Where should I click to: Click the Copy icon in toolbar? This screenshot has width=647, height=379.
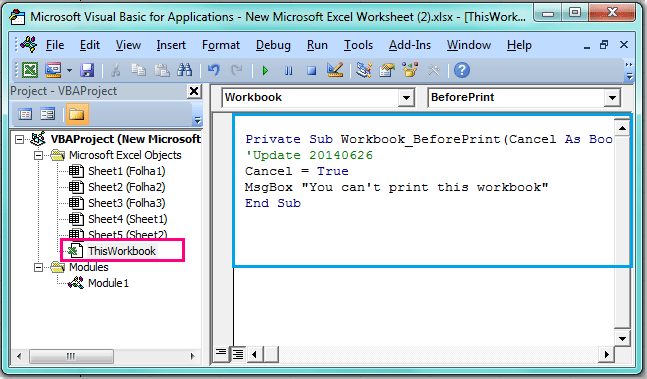pyautogui.click(x=138, y=70)
